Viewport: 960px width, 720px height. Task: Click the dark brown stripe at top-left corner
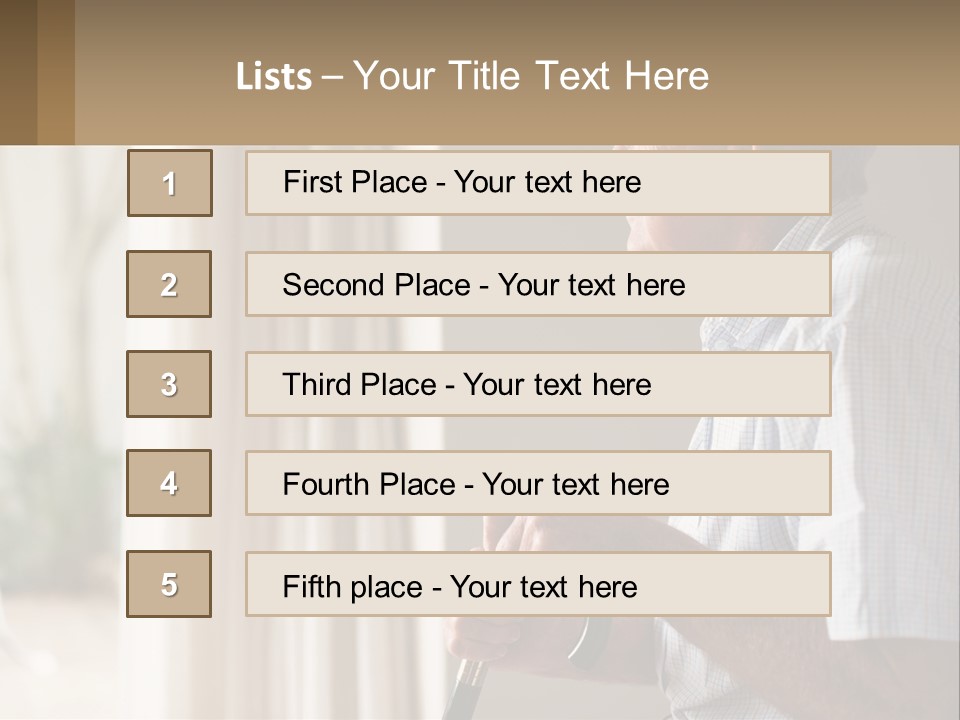point(18,70)
